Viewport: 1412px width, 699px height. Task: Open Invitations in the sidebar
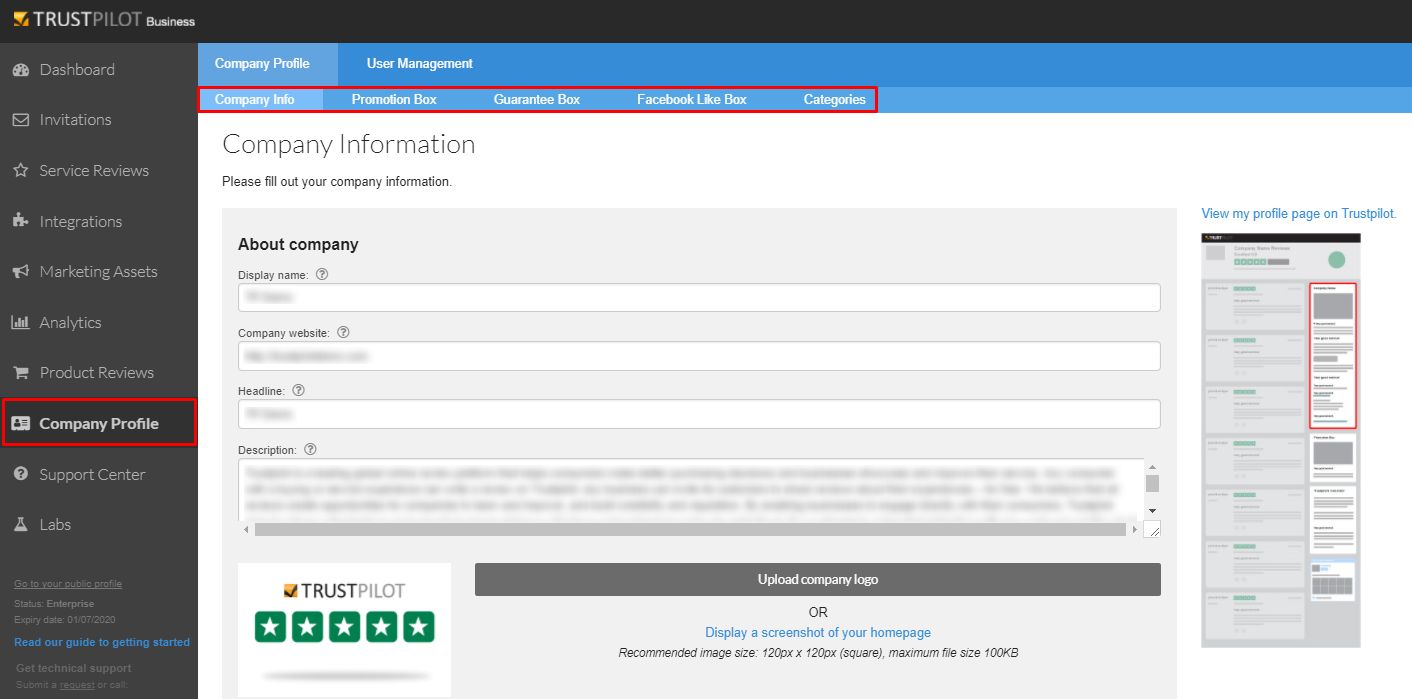75,120
